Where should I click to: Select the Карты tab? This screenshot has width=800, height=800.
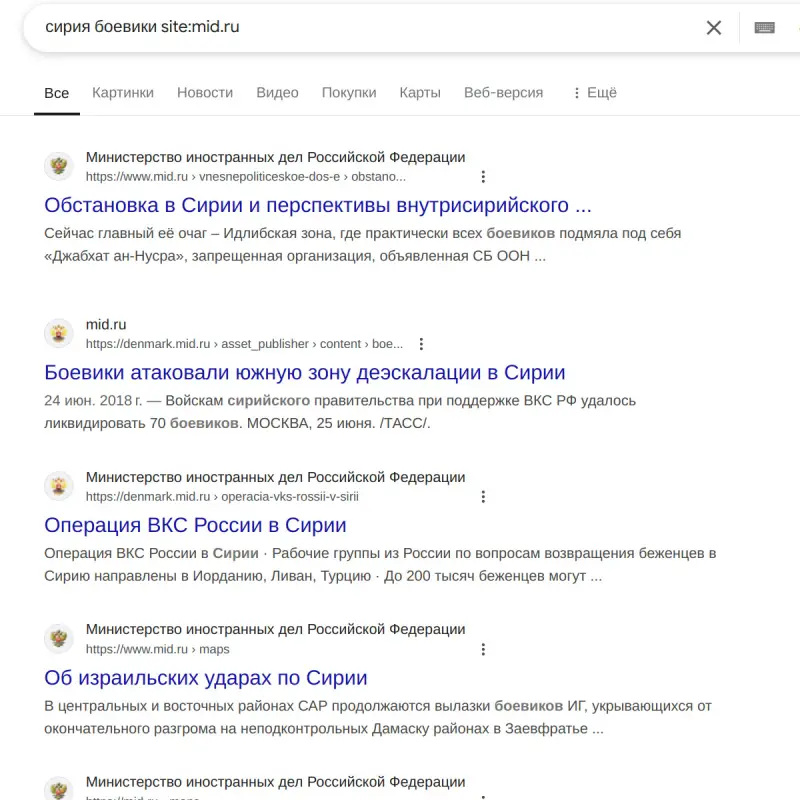click(x=420, y=93)
